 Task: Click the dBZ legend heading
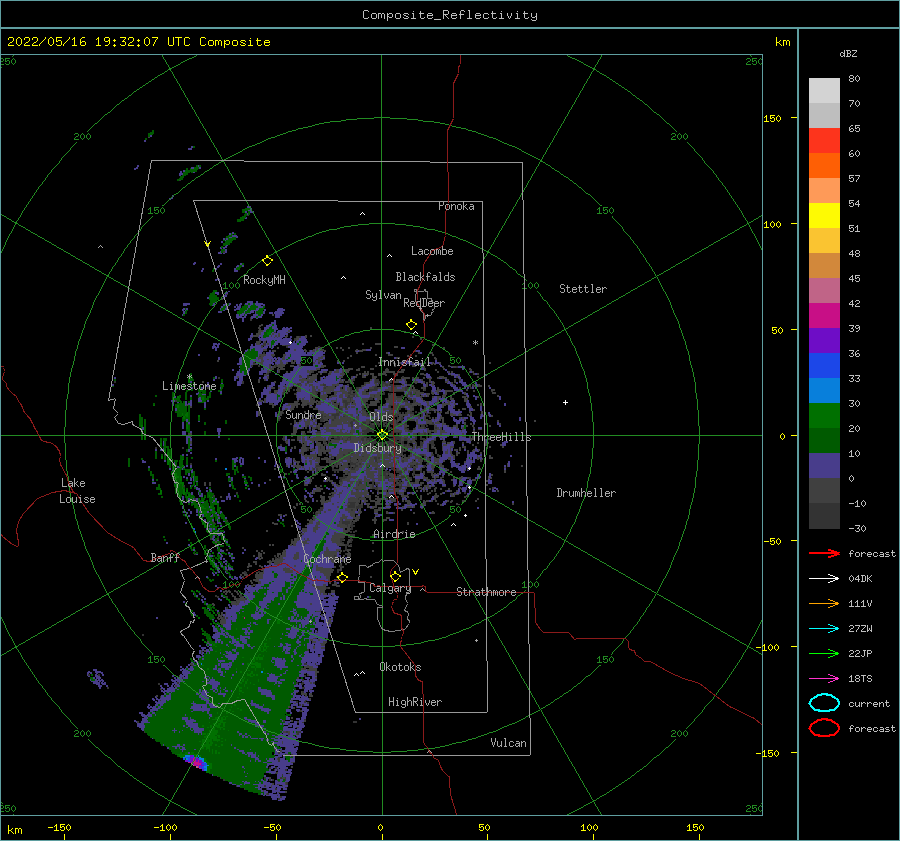848,53
